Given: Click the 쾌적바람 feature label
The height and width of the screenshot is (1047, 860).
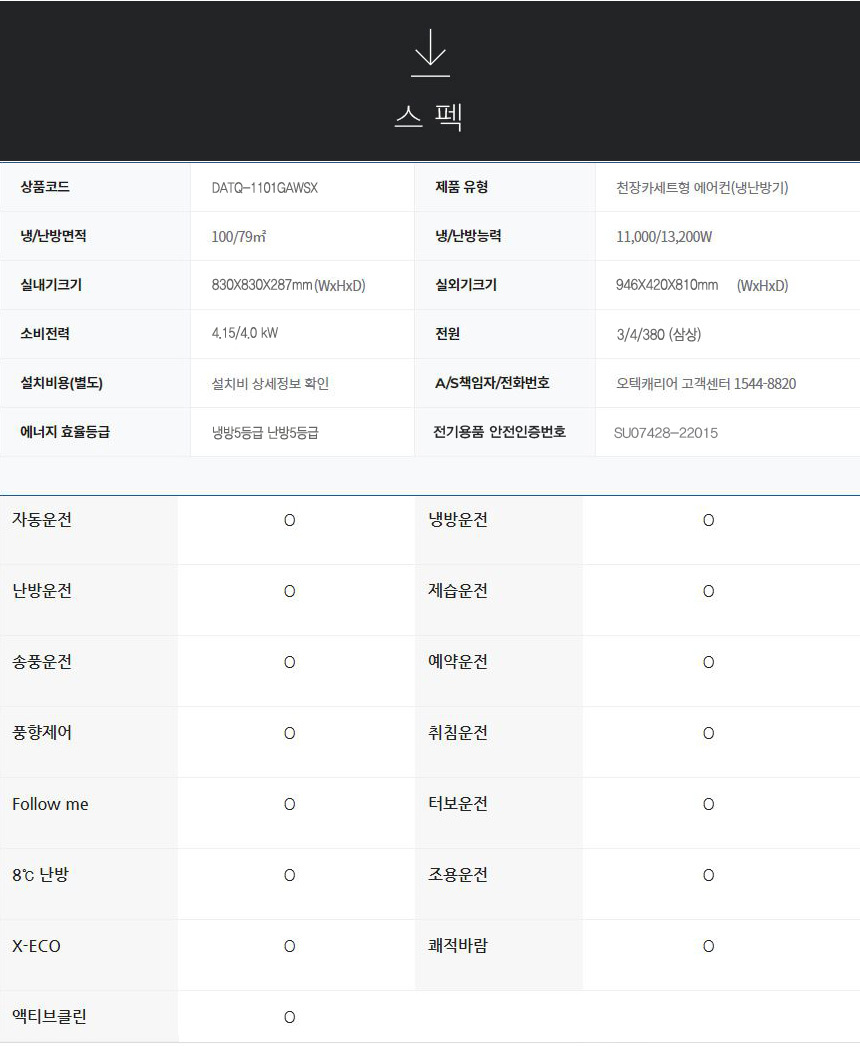Looking at the screenshot, I should point(458,946).
